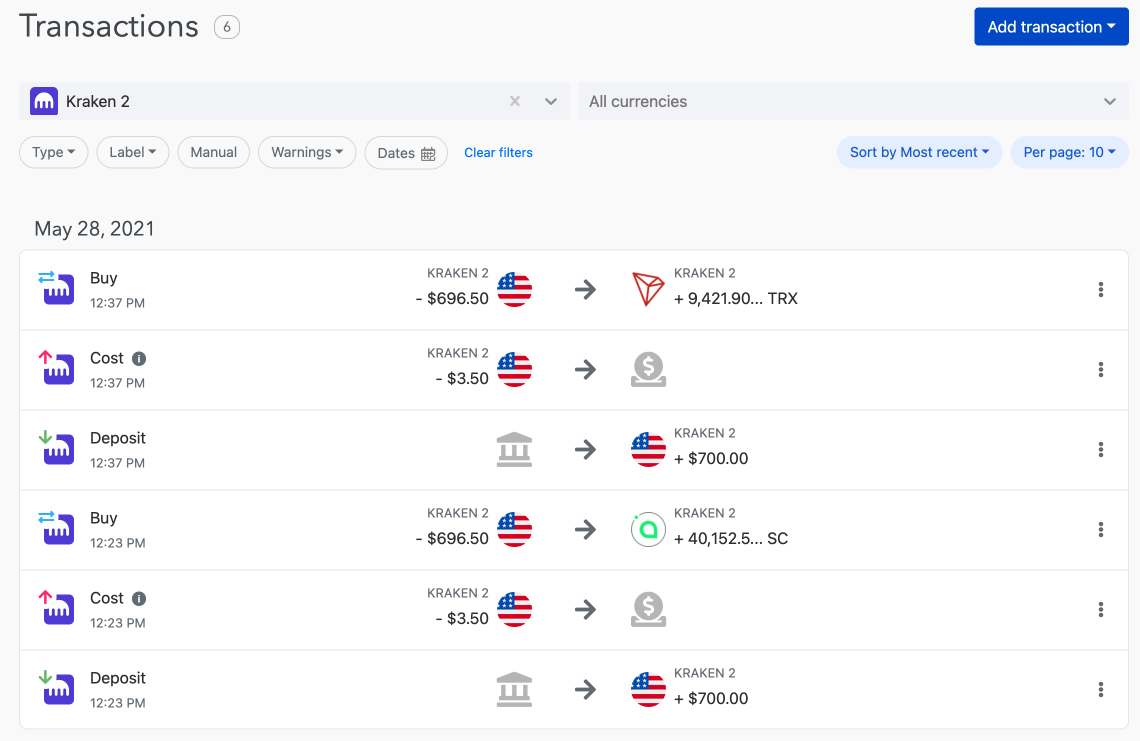1140x741 pixels.
Task: Click the Deposit label at 12:23 PM
Action: (x=118, y=678)
